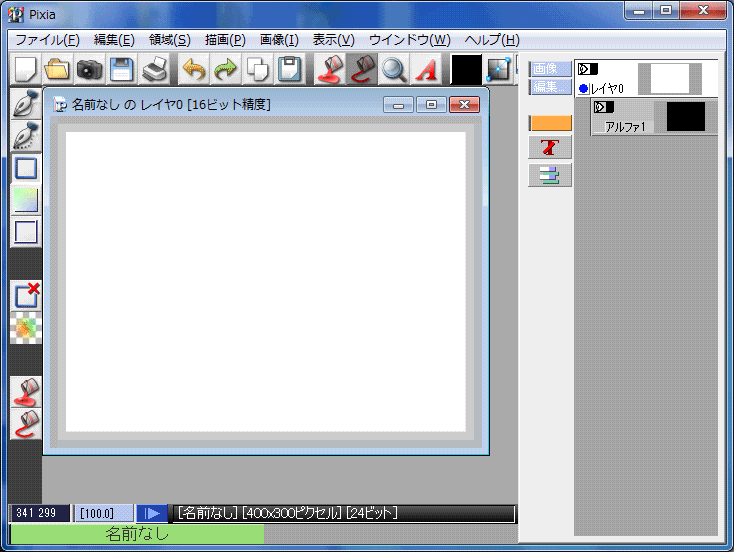
Task: Click the 341 299 coordinate display
Action: tap(39, 513)
